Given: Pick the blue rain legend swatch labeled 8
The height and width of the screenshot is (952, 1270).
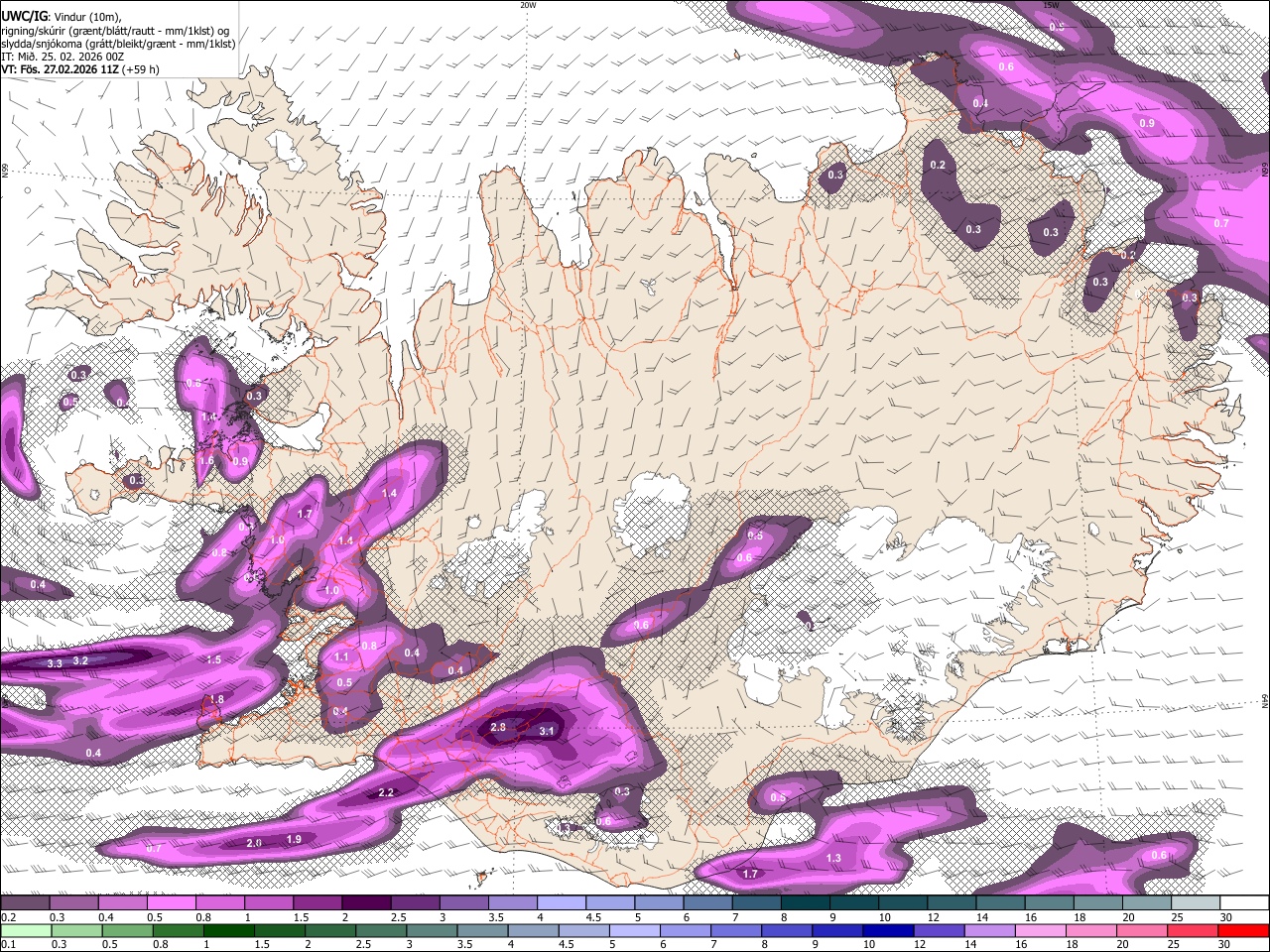Looking at the screenshot, I should (x=788, y=930).
